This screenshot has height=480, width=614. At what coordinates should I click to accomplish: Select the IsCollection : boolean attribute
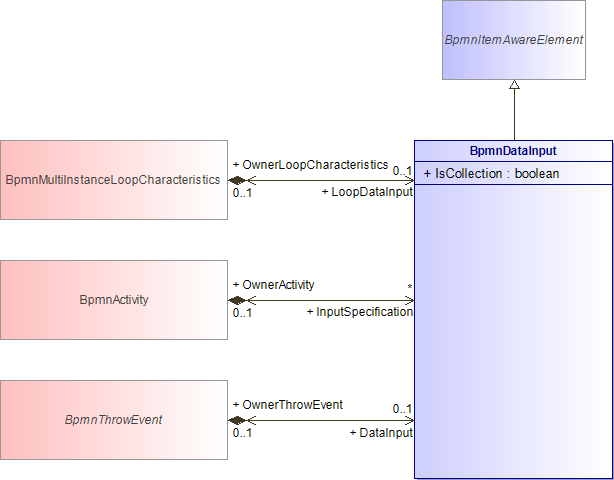(x=491, y=173)
